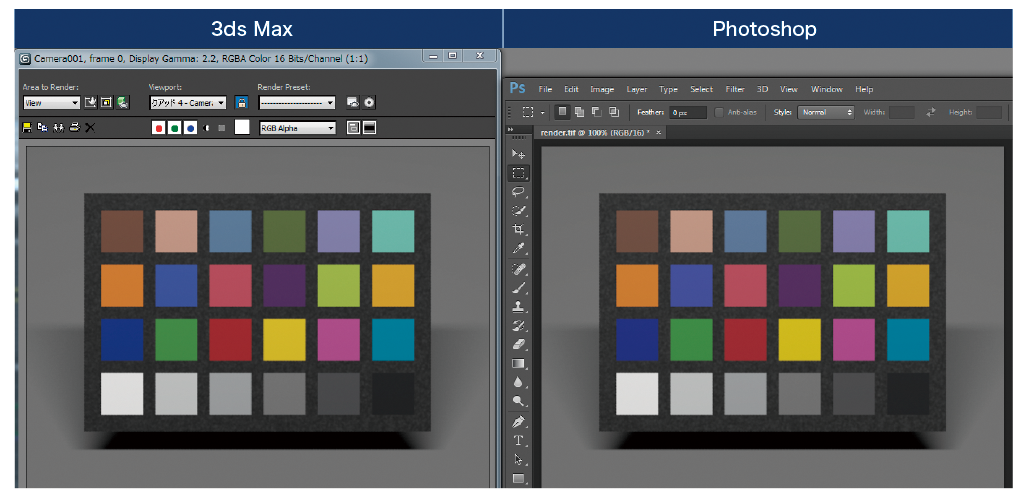This screenshot has height=503, width=1028.
Task: Select the Lasso tool in Photoshop
Action: point(519,192)
